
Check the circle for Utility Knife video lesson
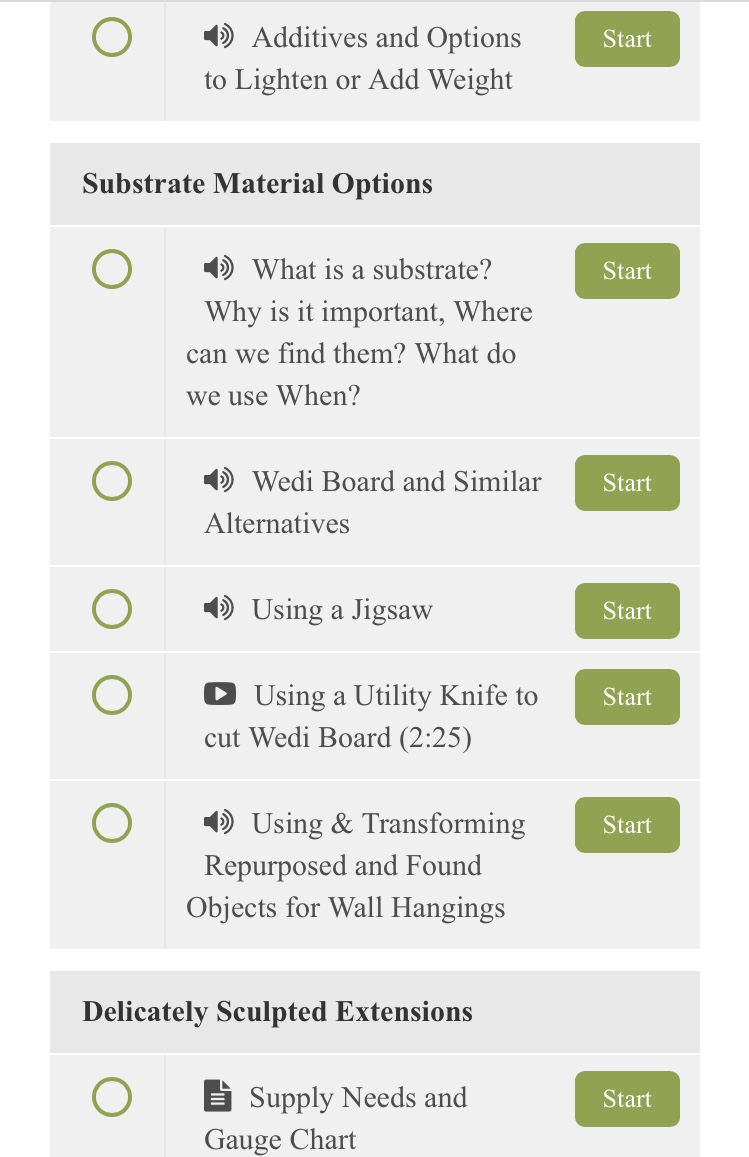coord(112,695)
